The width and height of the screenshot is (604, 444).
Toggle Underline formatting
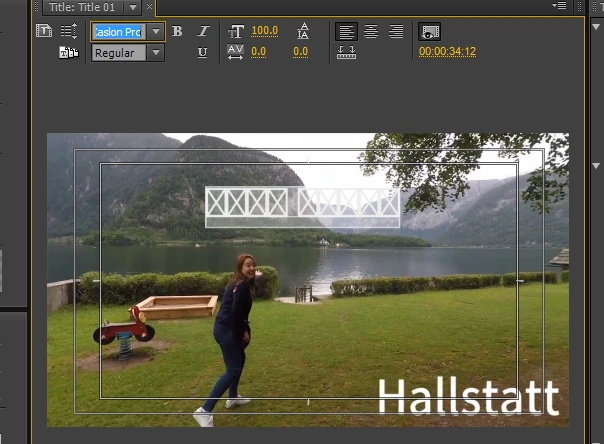tap(203, 52)
